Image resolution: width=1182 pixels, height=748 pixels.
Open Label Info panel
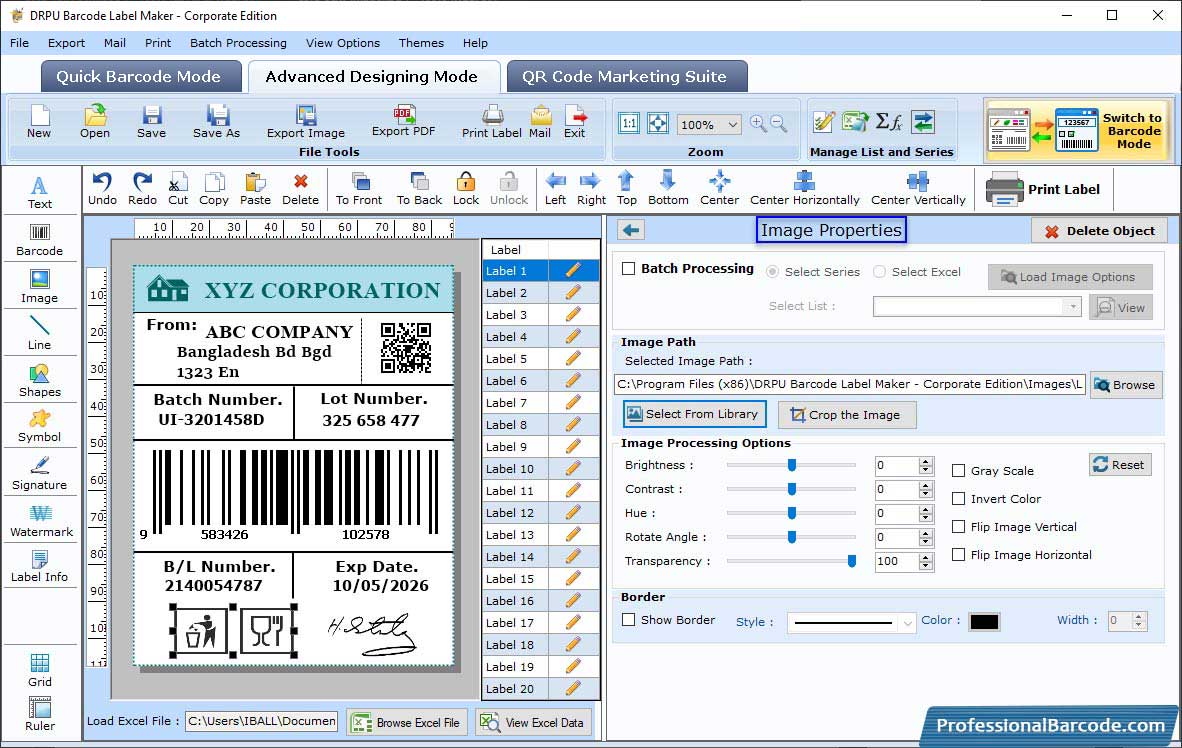[39, 566]
